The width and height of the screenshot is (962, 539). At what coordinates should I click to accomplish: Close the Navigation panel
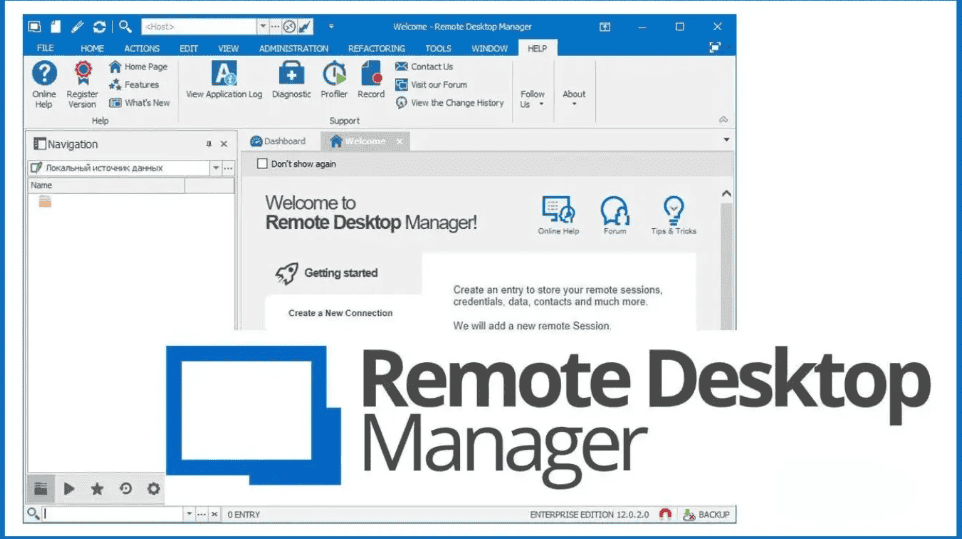click(x=224, y=144)
